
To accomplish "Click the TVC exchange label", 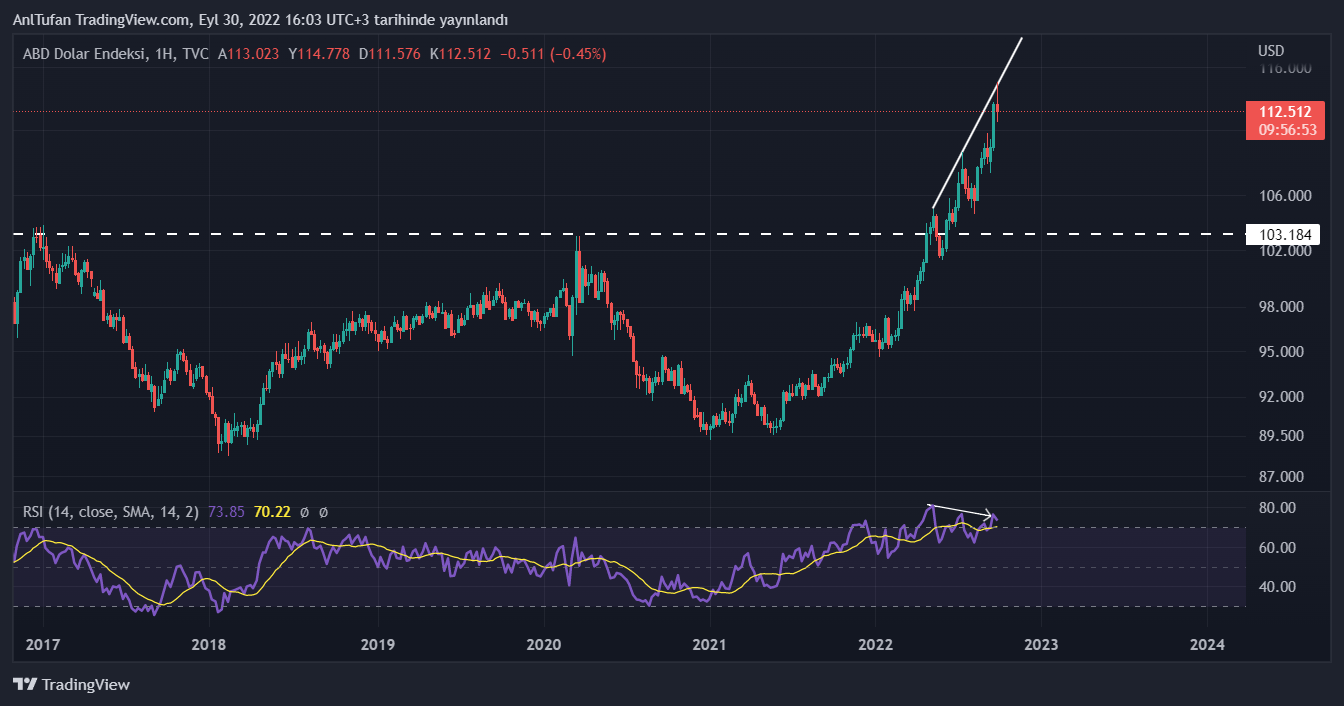I will (x=197, y=54).
